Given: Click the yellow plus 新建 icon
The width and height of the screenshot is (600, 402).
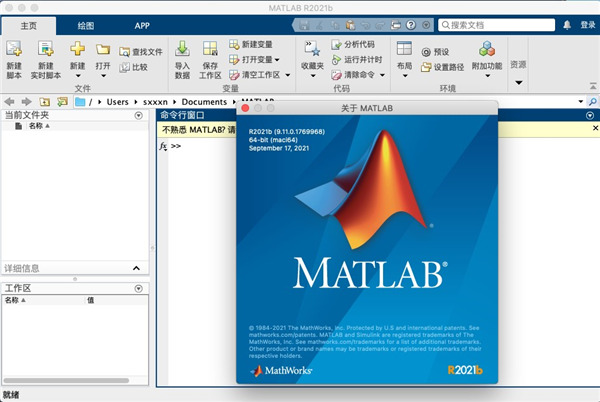Looking at the screenshot, I should point(77,49).
